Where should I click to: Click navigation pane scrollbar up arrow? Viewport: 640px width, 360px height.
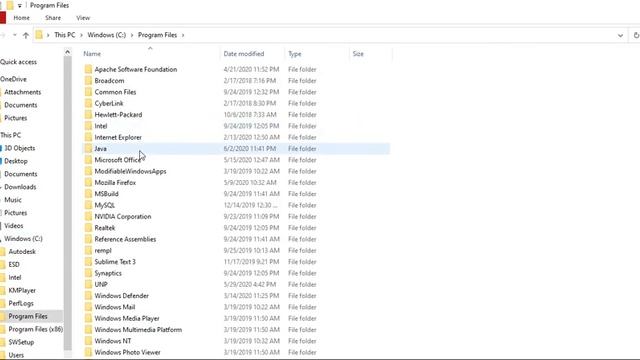68,52
